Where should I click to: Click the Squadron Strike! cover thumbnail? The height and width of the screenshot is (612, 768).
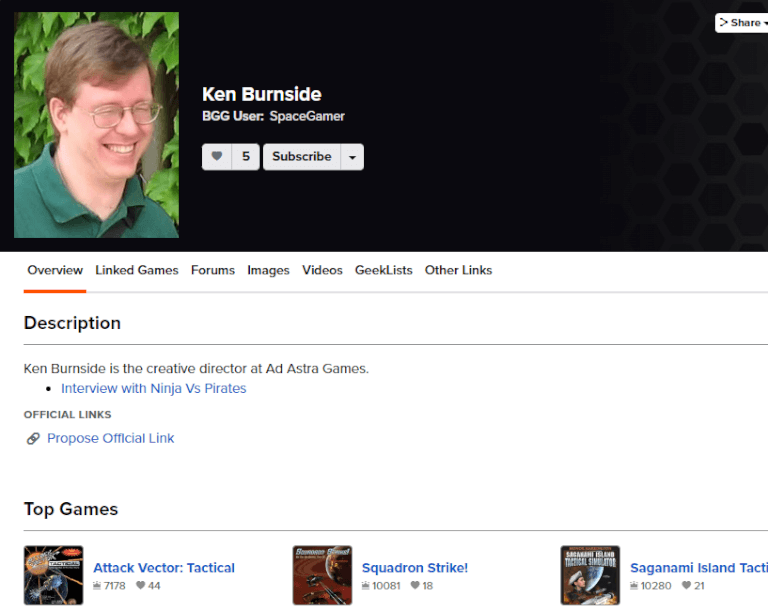(x=322, y=575)
